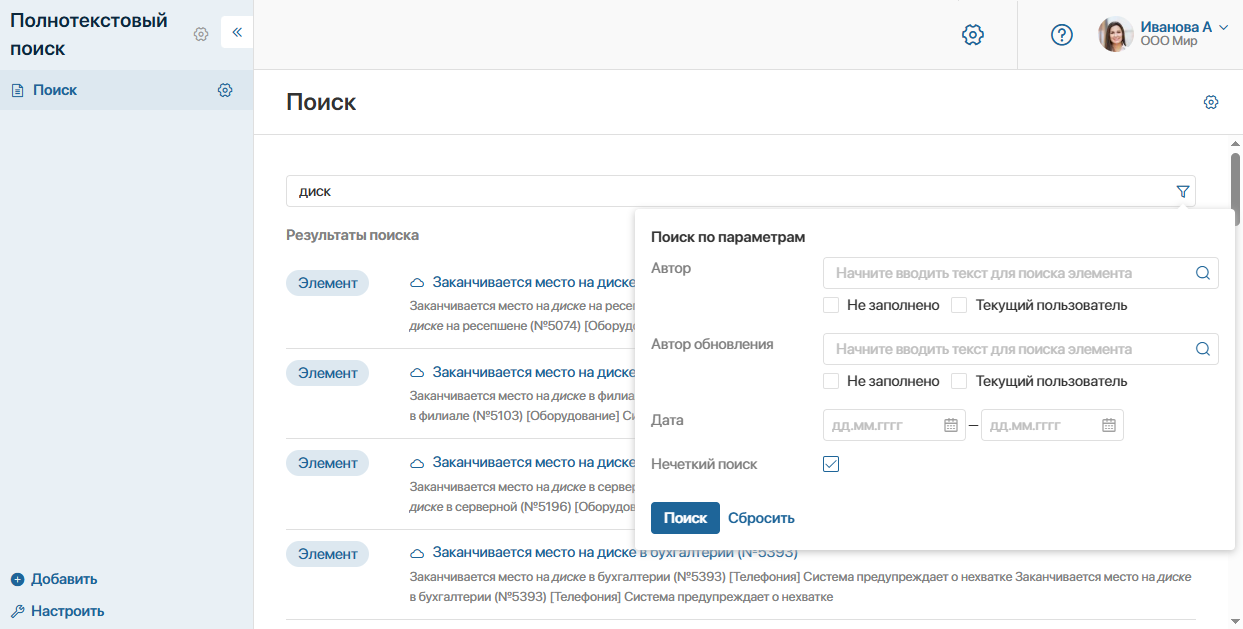The height and width of the screenshot is (629, 1243).
Task: Open the settings gear in the top header
Action: coord(973,35)
